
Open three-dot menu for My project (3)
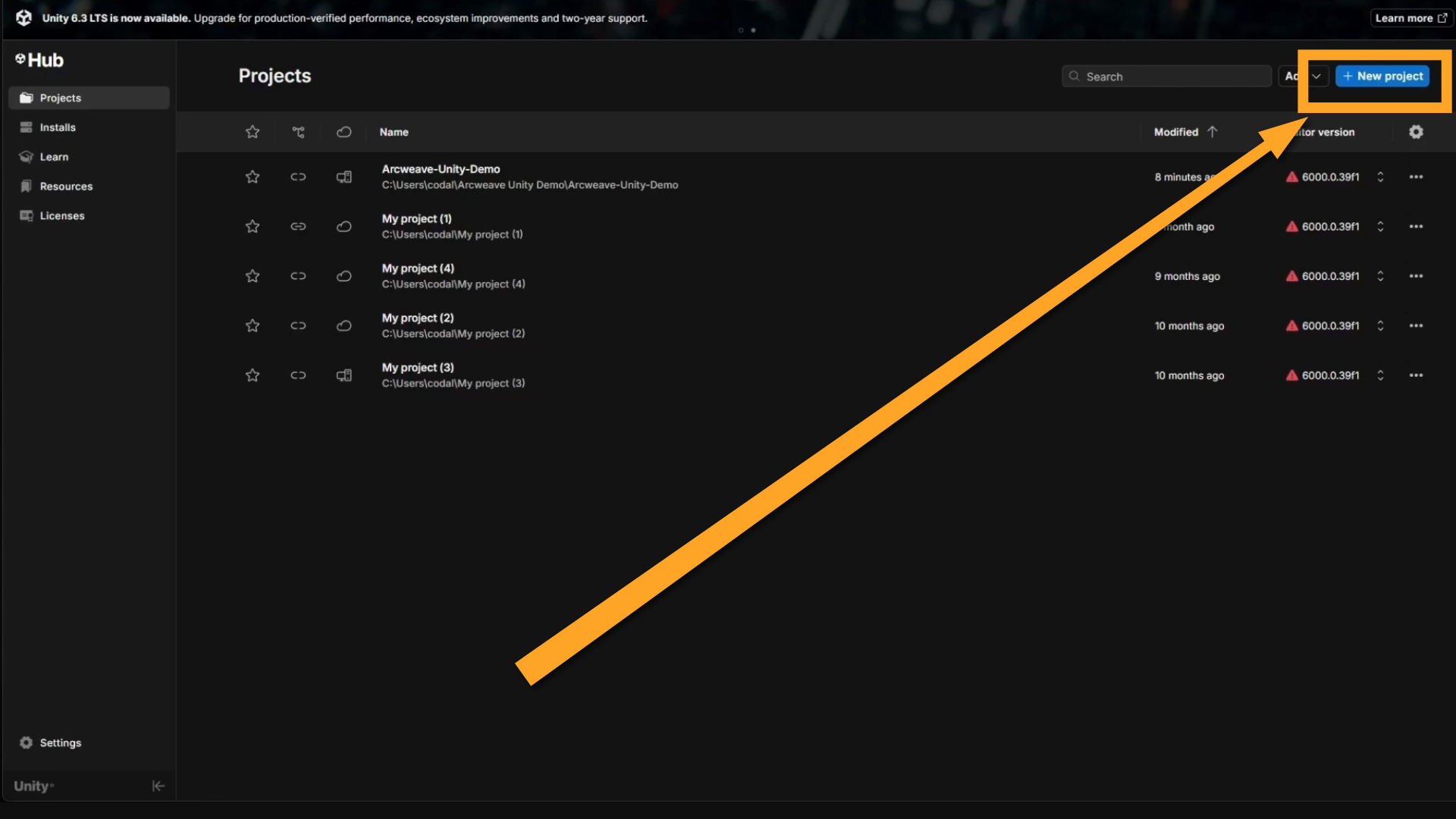1416,375
